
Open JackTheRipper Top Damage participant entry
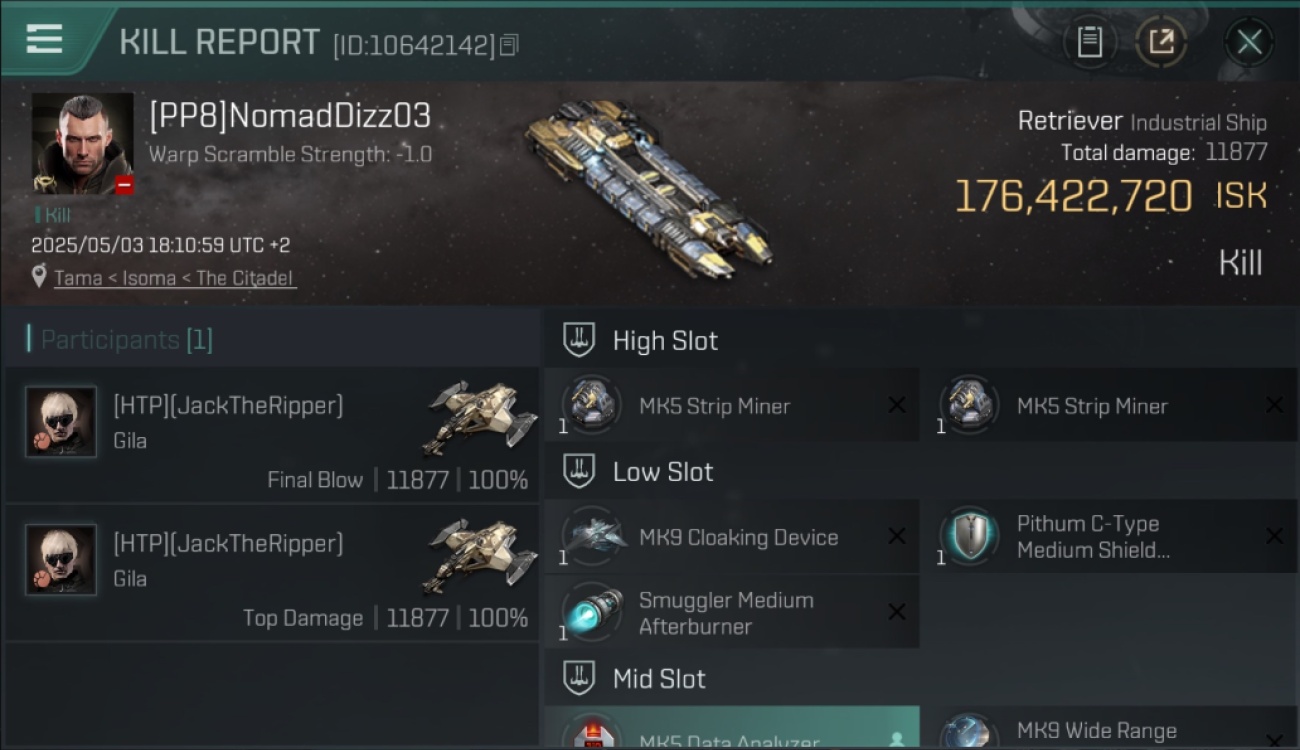(x=271, y=572)
